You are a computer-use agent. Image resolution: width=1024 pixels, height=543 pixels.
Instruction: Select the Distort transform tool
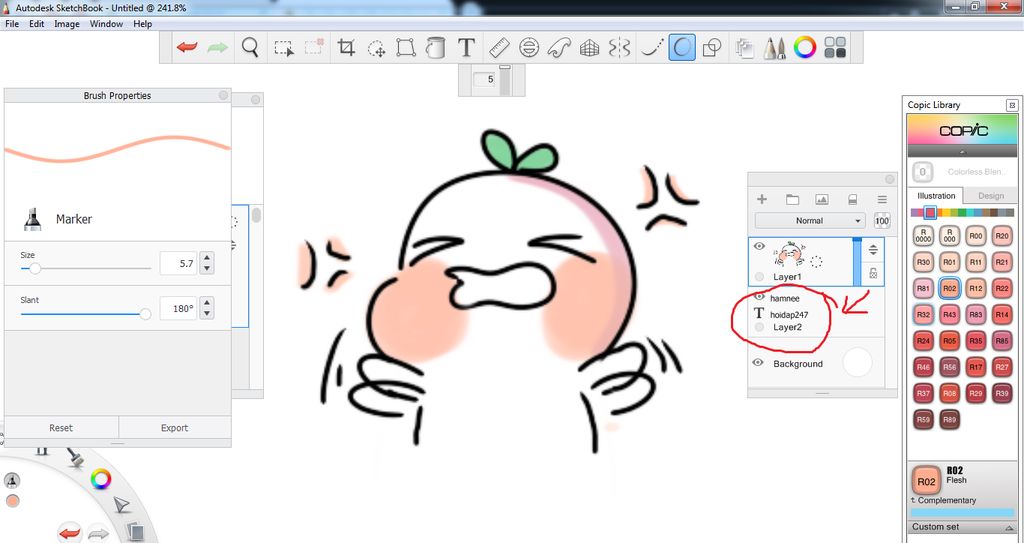pyautogui.click(x=406, y=48)
